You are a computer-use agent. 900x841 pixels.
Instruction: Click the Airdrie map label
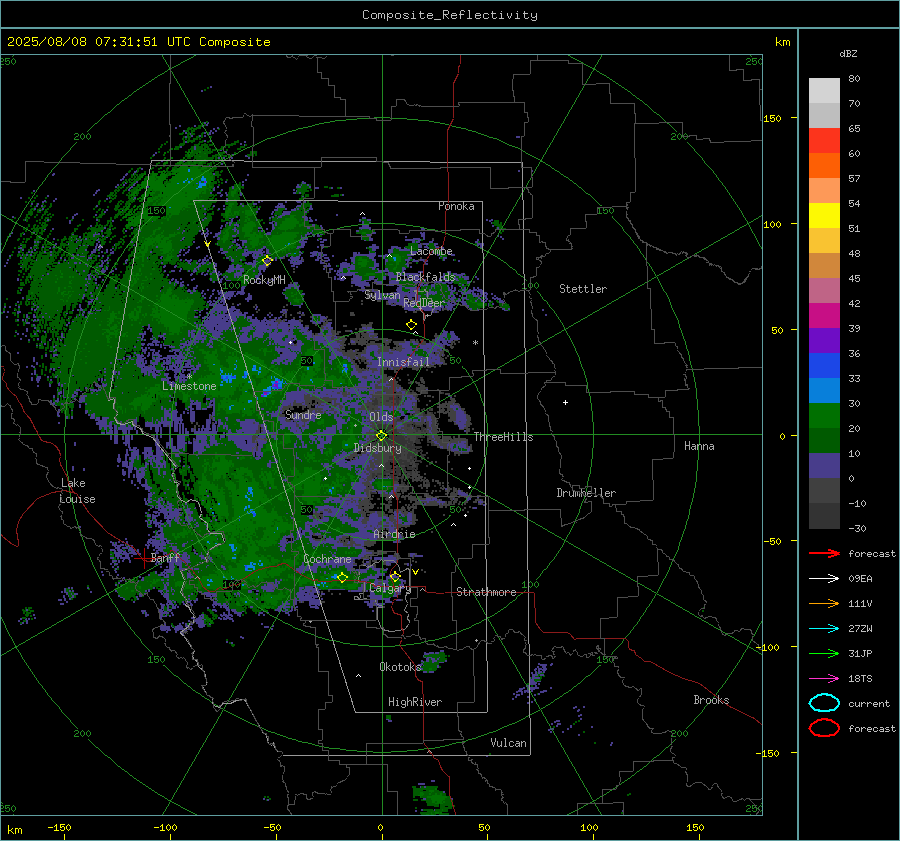pos(394,534)
